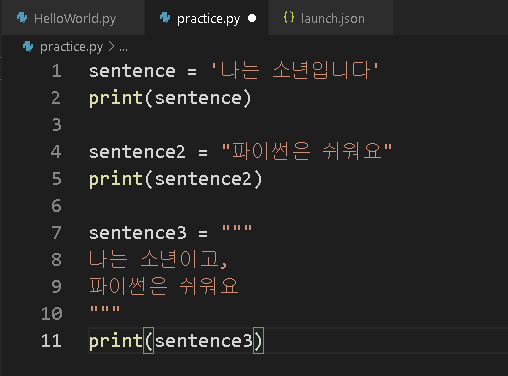Open the launch.json tab
The height and width of the screenshot is (376, 508).
click(x=331, y=18)
